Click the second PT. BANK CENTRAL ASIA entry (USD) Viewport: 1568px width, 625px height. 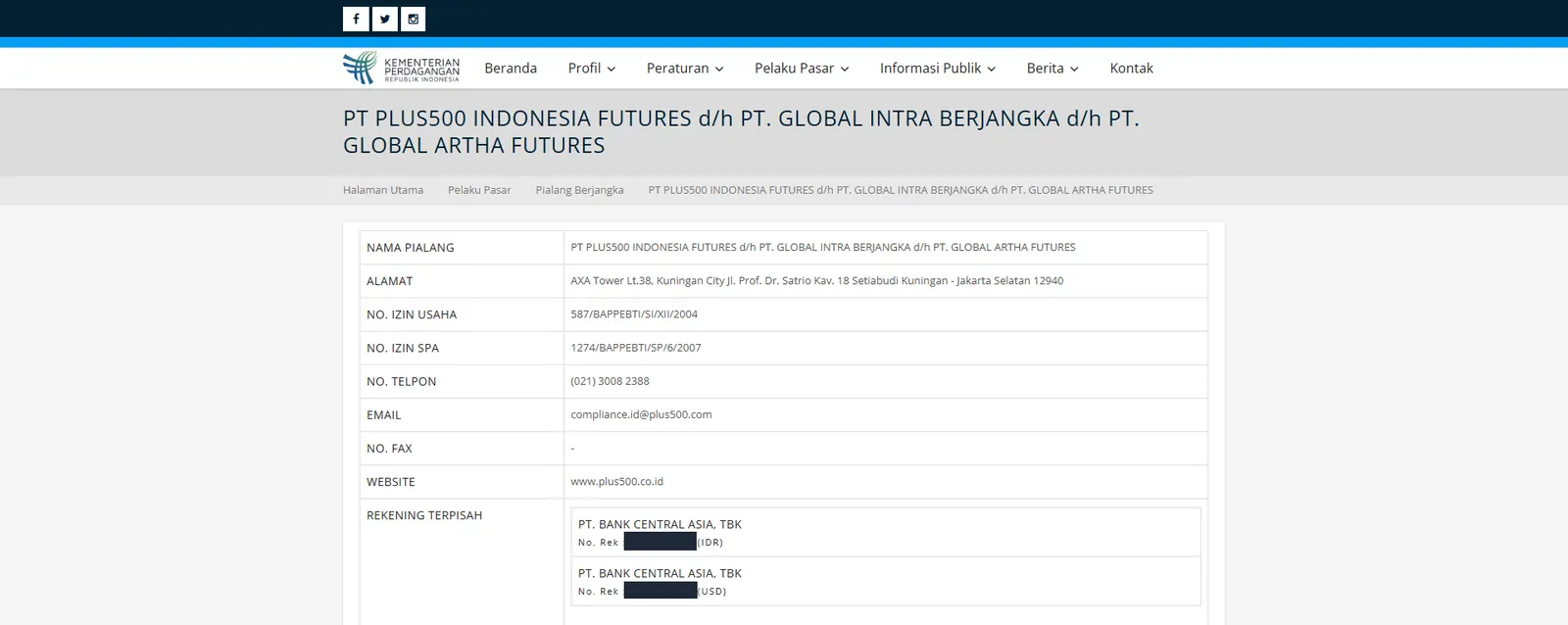886,582
